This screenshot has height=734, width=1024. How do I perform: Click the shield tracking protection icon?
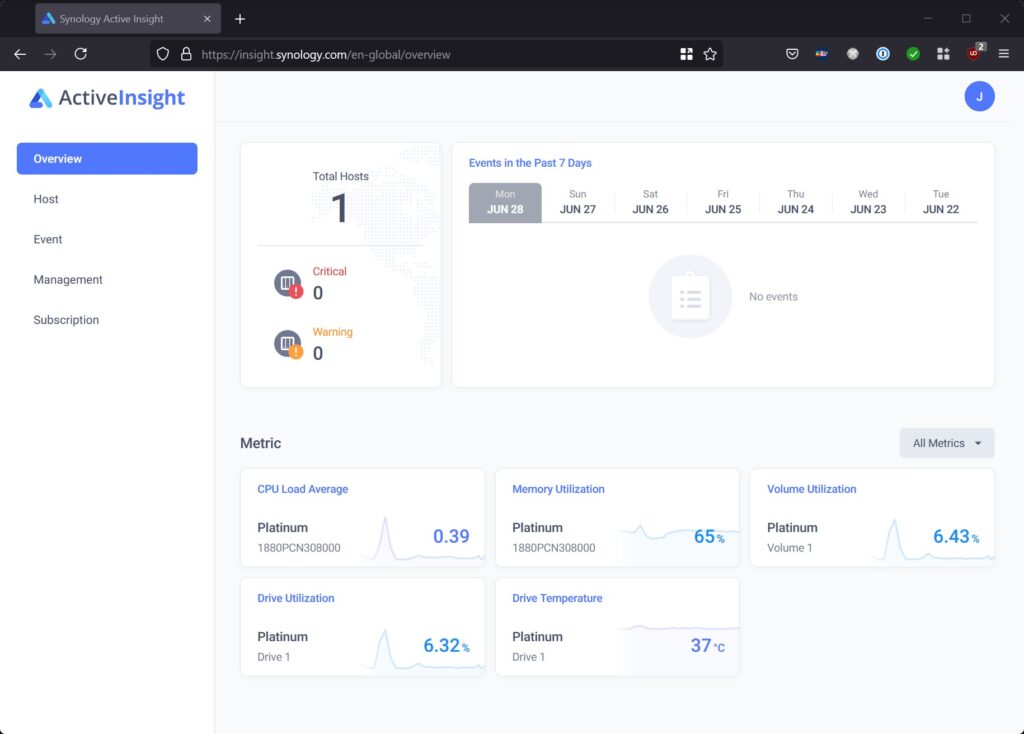163,54
